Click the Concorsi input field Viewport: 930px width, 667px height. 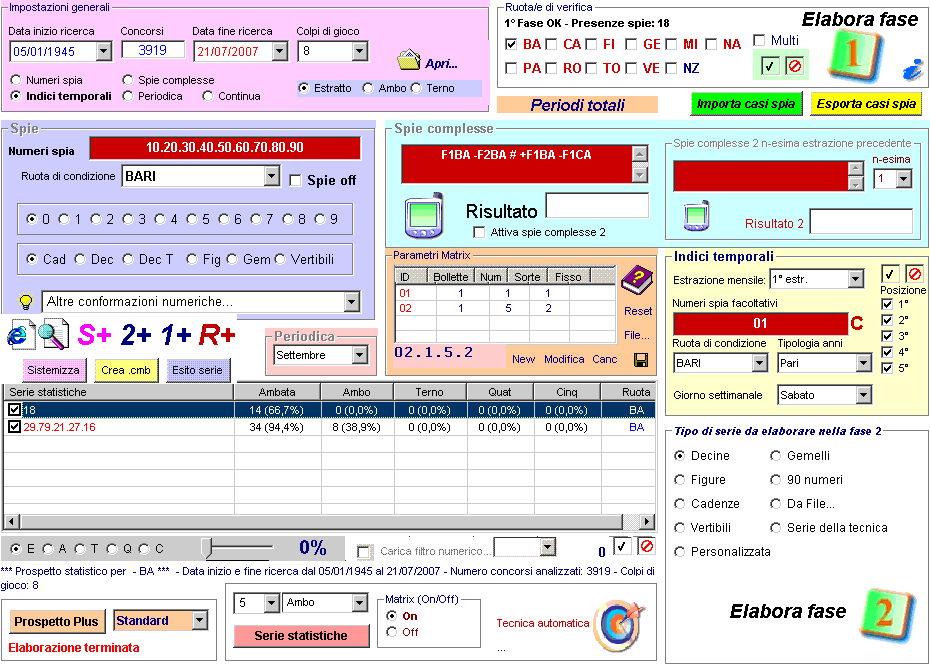153,50
